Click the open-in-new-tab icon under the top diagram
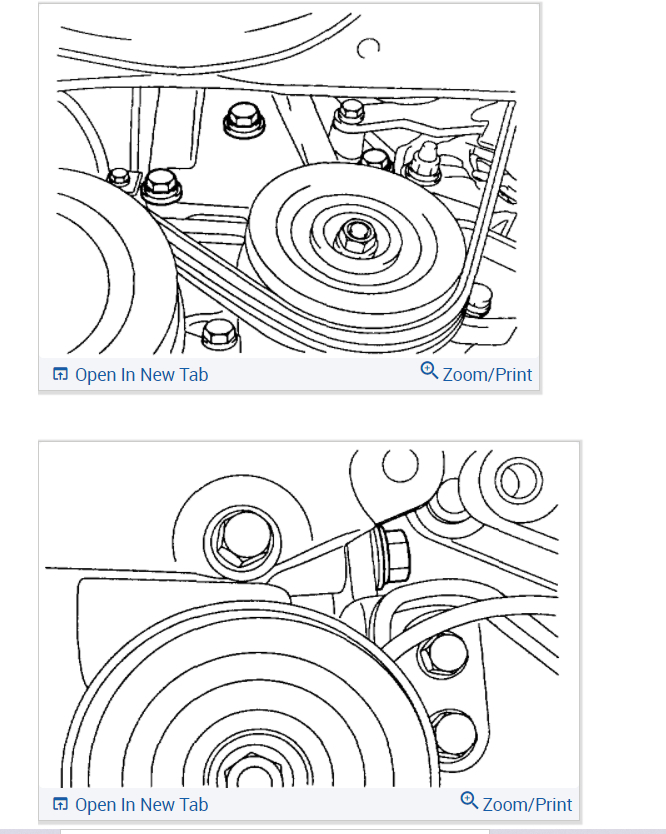666x834 pixels. pyautogui.click(x=60, y=374)
